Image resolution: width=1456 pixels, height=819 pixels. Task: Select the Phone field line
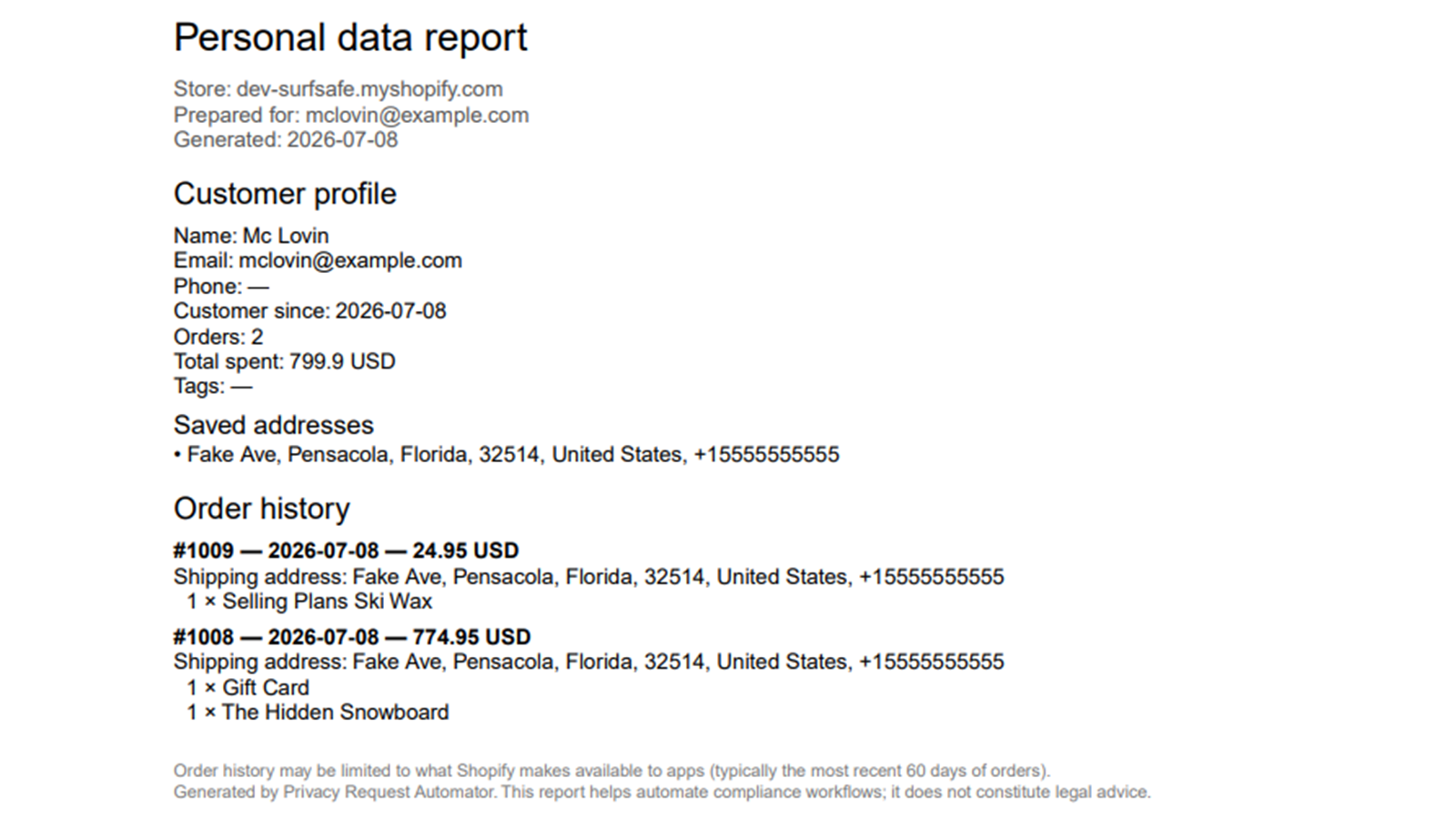coord(221,286)
